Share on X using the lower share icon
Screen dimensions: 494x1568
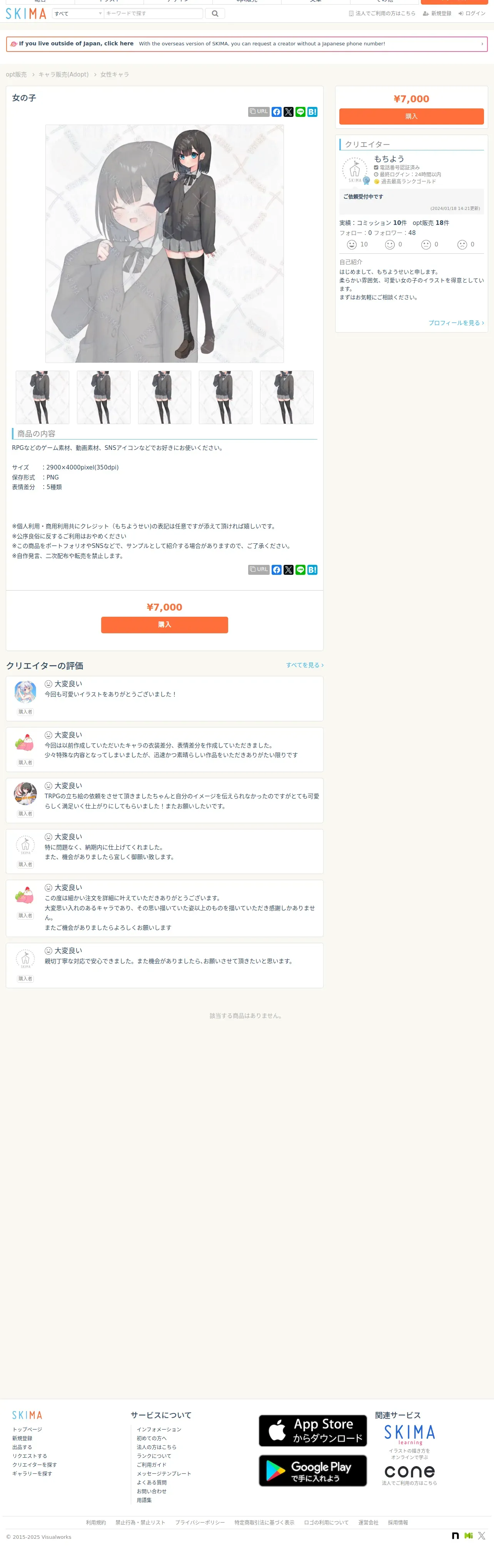[289, 570]
